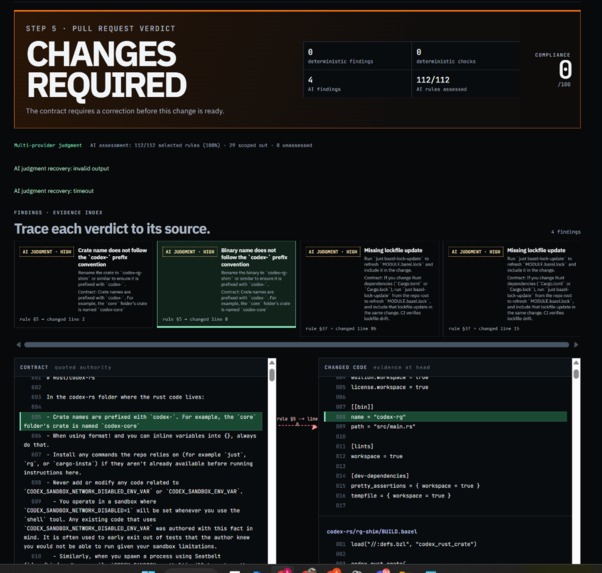The width and height of the screenshot is (602, 573).
Task: Click code line "license.workspace = true"
Action: click(389, 387)
